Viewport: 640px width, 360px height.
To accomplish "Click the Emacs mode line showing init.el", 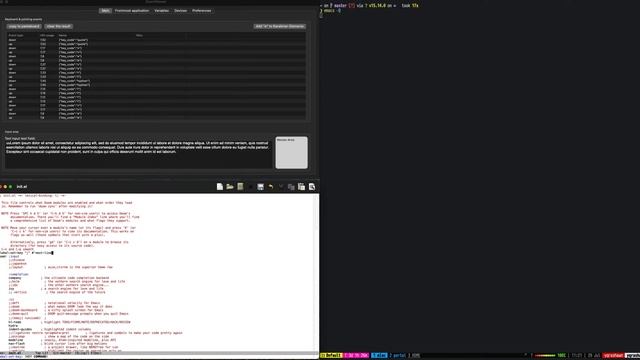I will pos(159,353).
